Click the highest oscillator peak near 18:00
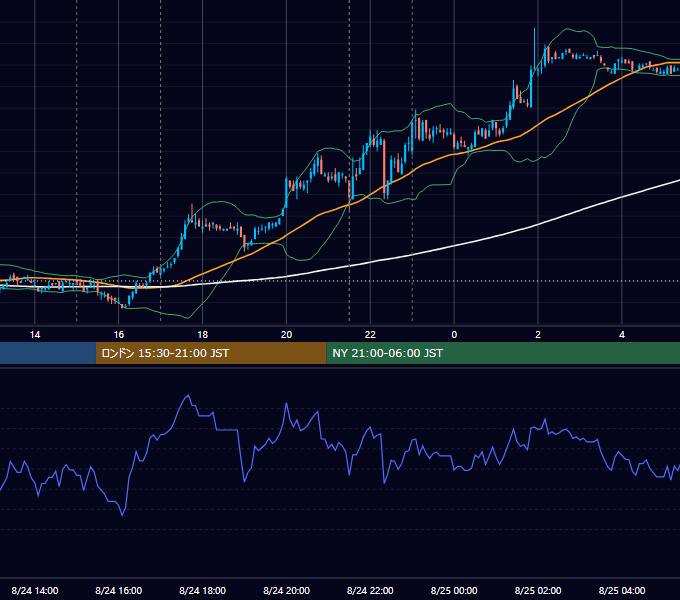 pyautogui.click(x=188, y=396)
